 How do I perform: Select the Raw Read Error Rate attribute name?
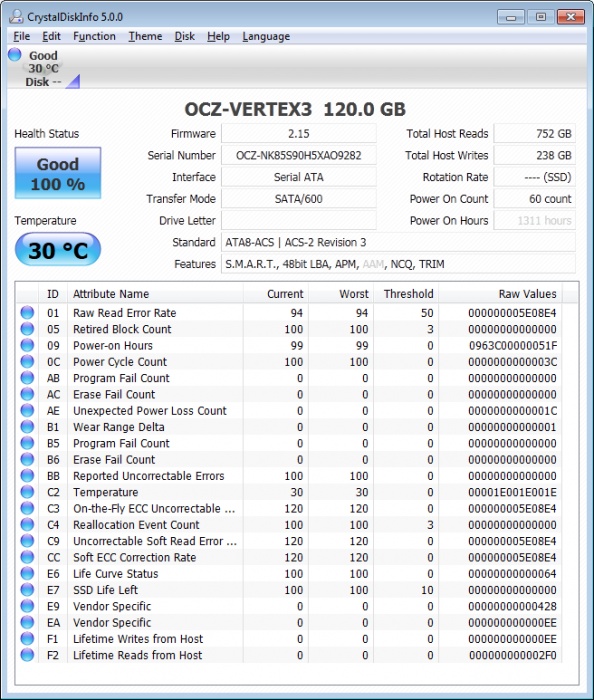pos(125,313)
